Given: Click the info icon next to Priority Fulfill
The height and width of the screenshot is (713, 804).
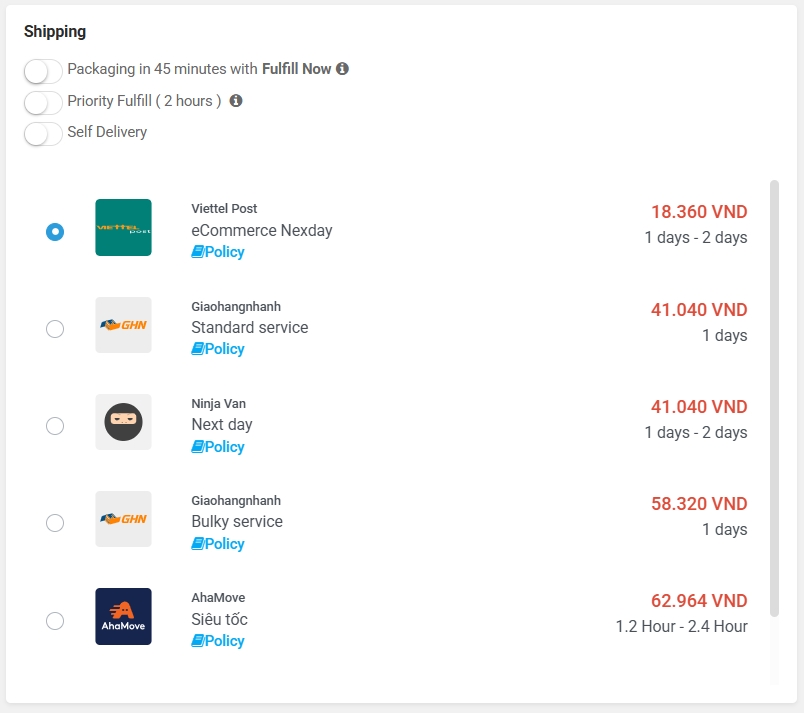Looking at the screenshot, I should pyautogui.click(x=236, y=101).
